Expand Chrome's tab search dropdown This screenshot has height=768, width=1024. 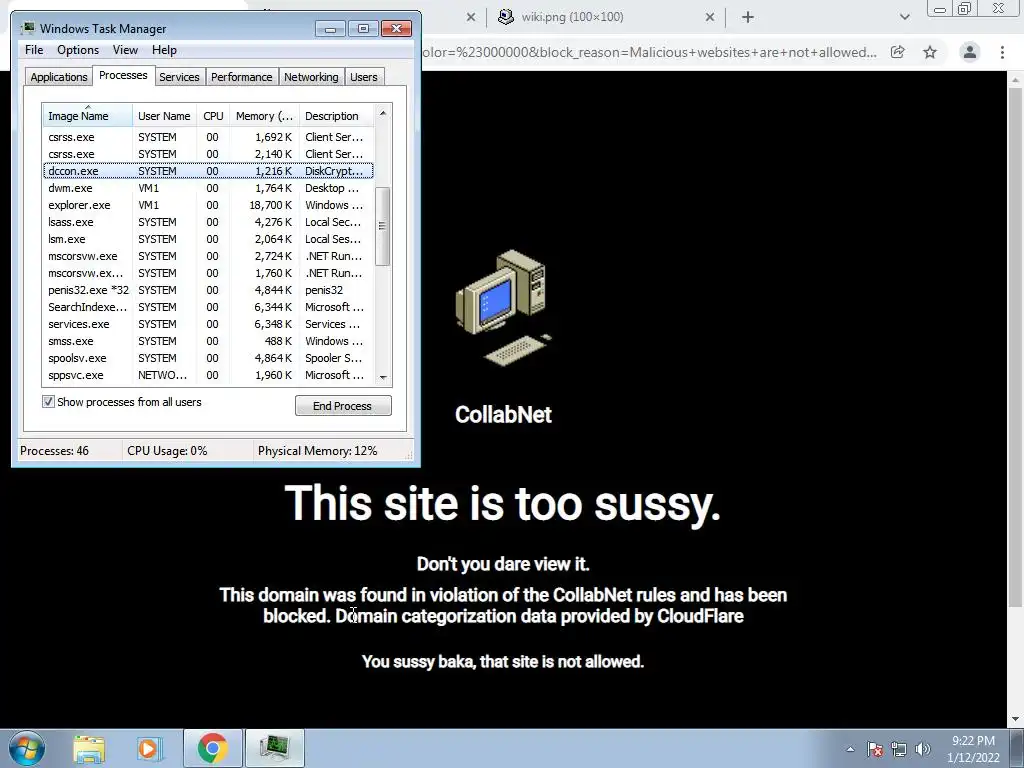[x=904, y=17]
